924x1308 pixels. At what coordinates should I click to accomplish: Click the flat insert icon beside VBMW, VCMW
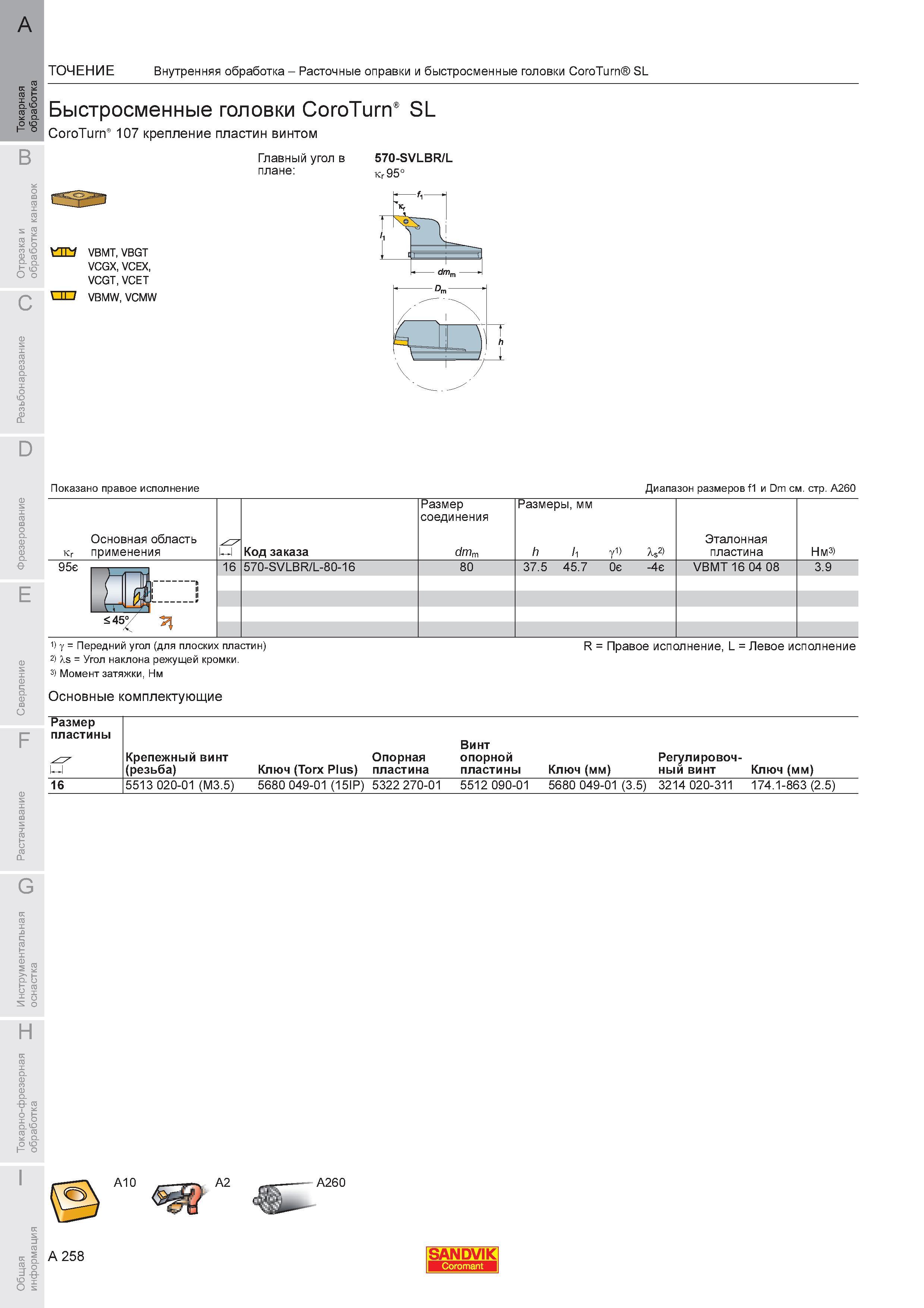pos(63,296)
